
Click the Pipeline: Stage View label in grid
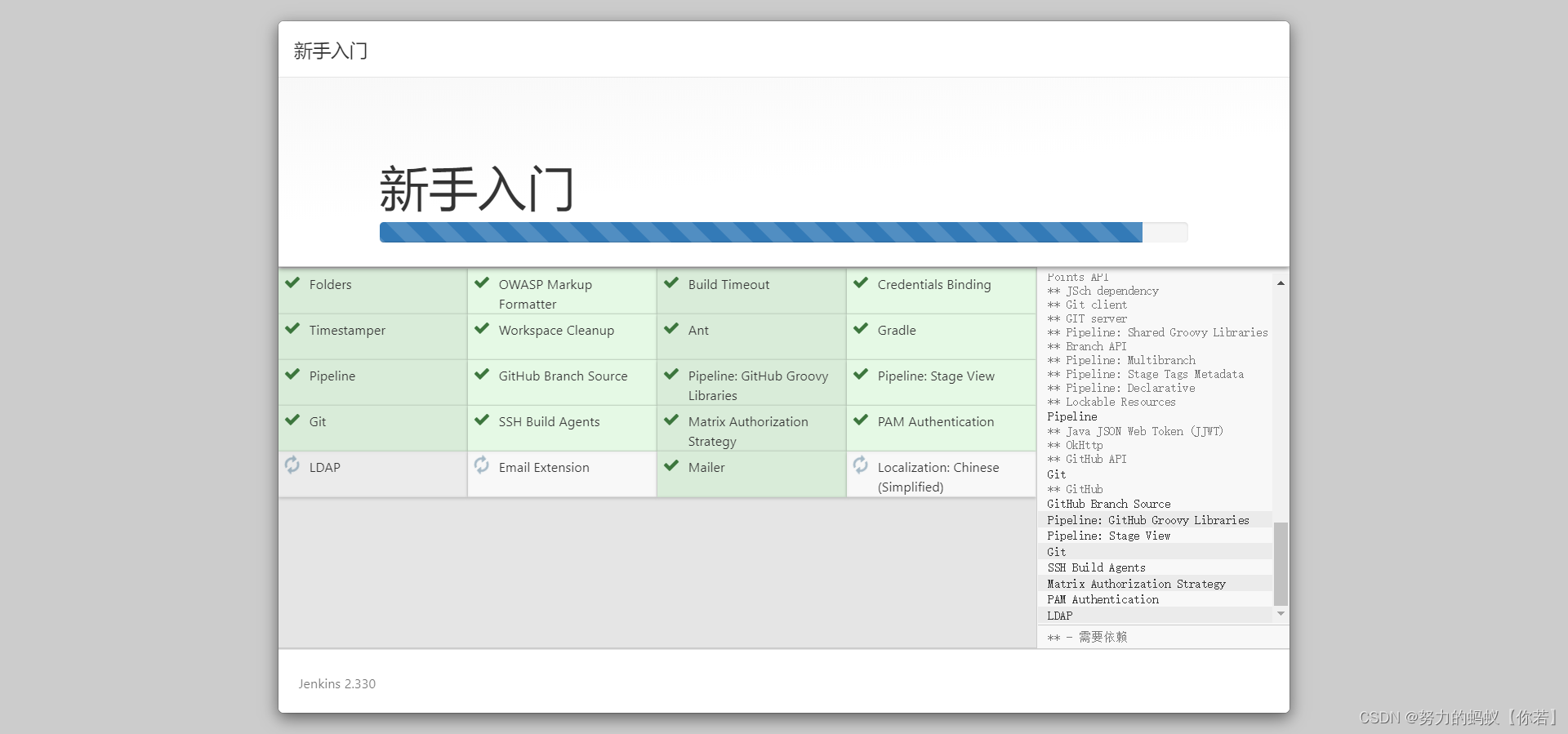point(936,376)
